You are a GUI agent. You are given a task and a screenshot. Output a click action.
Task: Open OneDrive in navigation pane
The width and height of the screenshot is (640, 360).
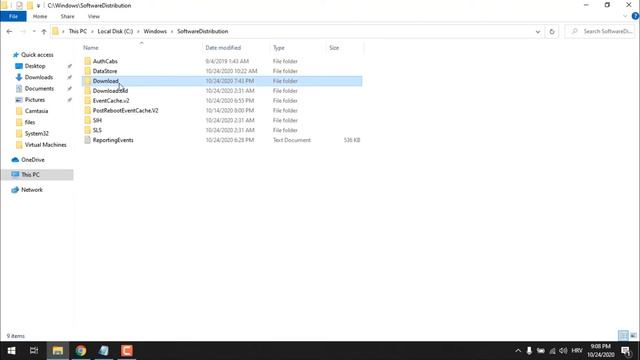click(33, 160)
